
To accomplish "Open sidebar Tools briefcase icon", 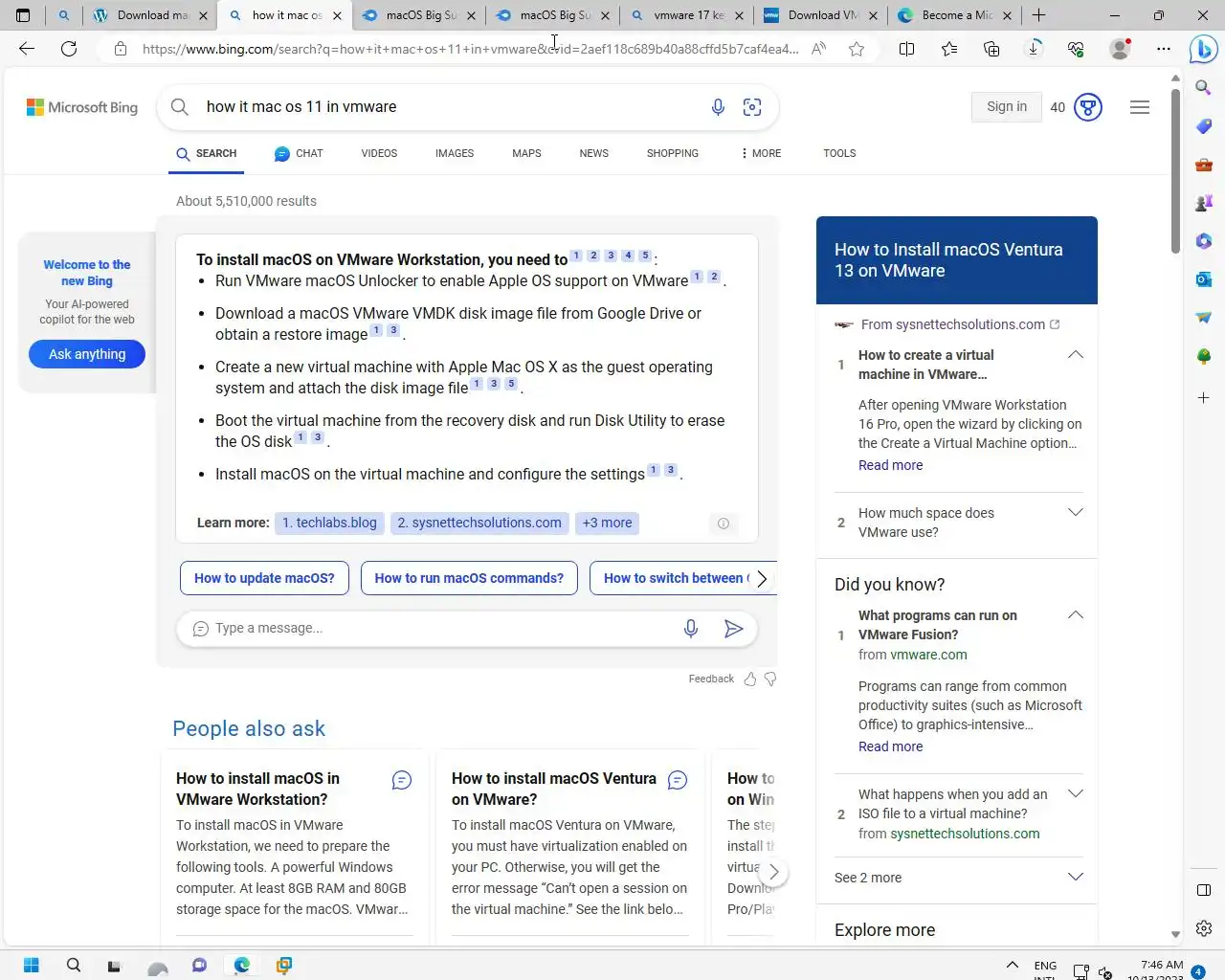I will 1204,165.
